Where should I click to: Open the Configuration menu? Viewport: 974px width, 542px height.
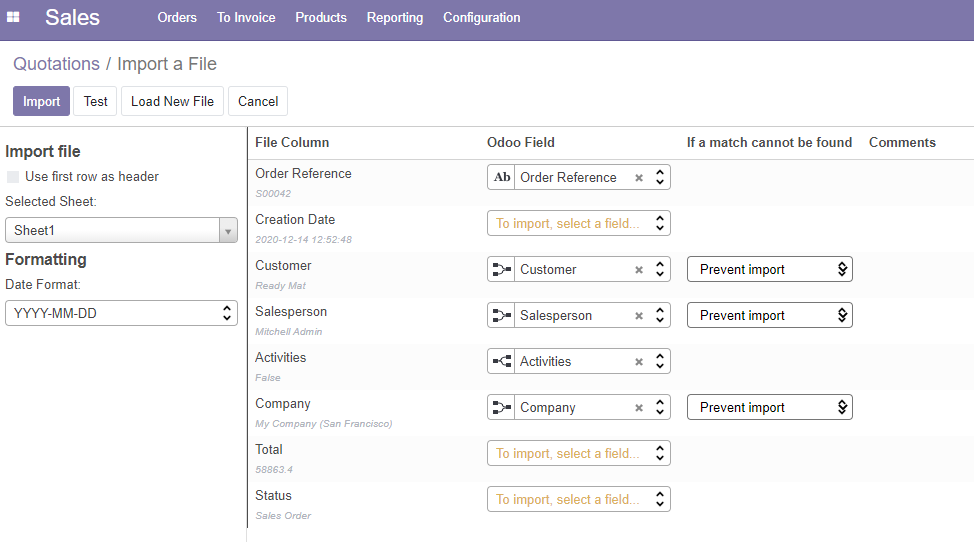click(482, 18)
